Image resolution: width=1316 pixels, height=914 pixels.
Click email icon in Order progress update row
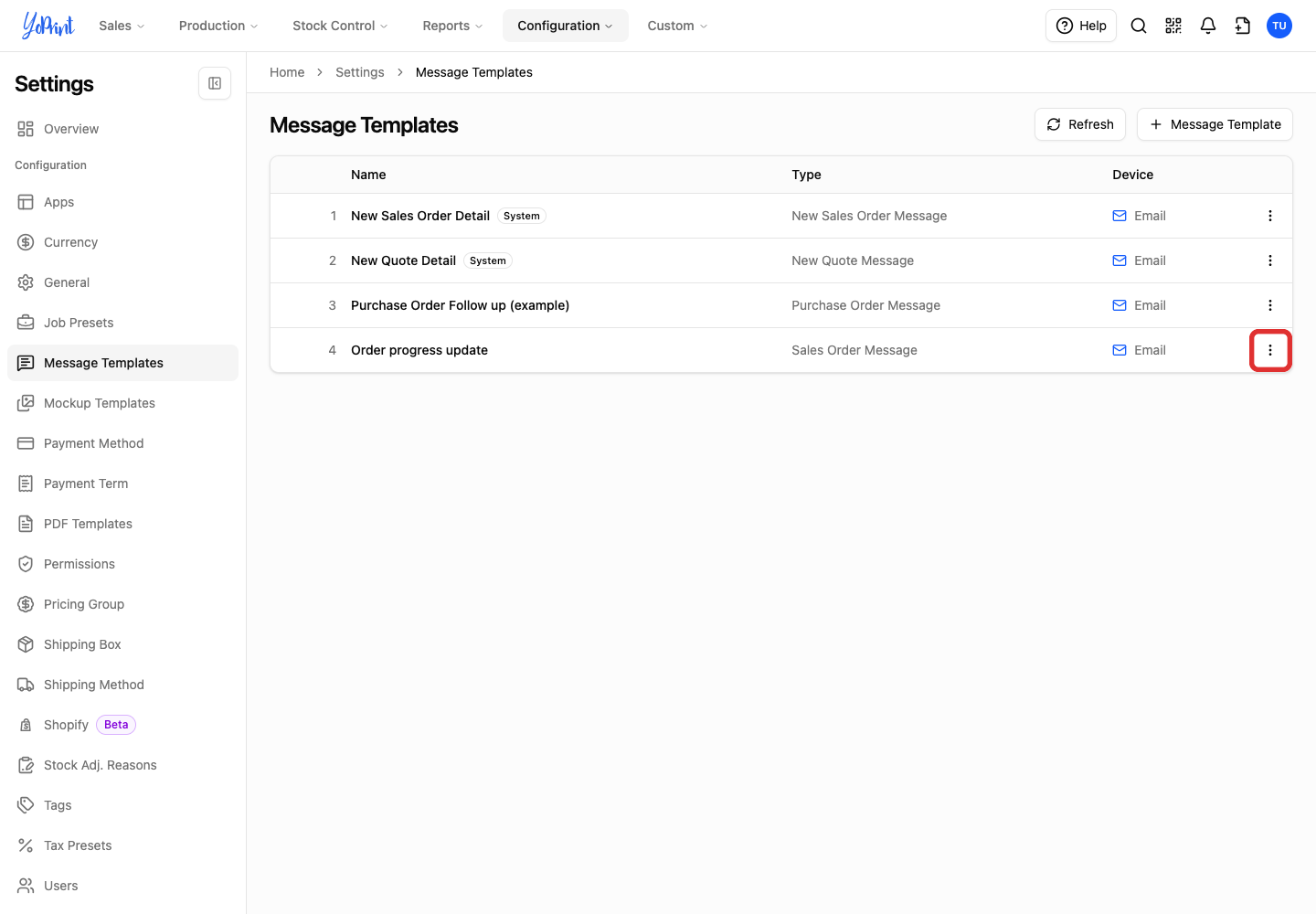click(1120, 350)
